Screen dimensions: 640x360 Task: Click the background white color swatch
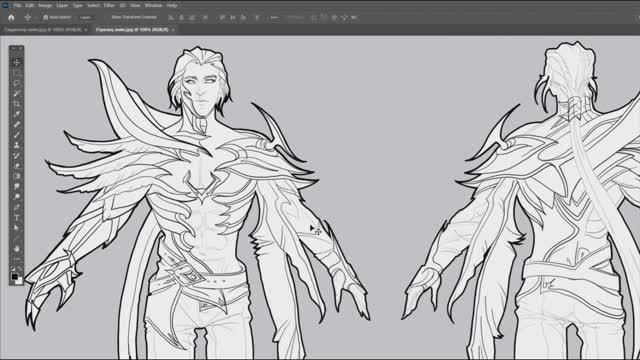click(x=19, y=281)
